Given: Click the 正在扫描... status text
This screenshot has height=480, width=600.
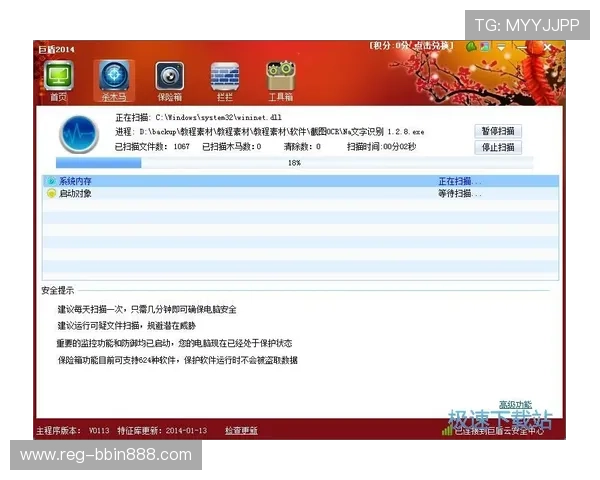Looking at the screenshot, I should [x=460, y=181].
